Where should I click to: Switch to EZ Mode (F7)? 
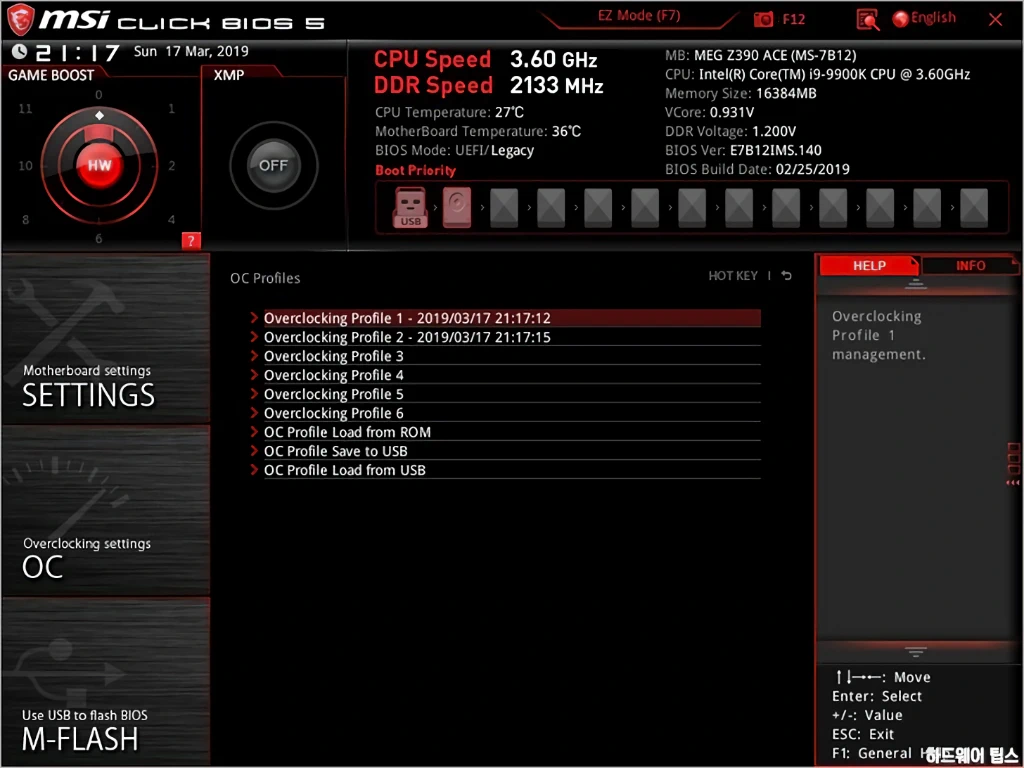pos(639,16)
